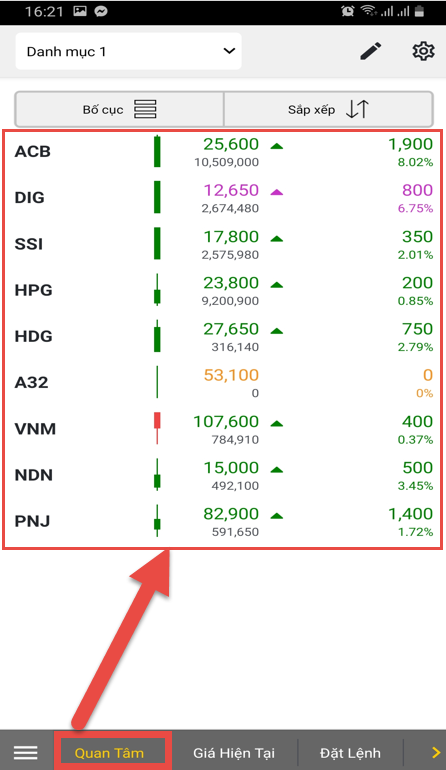Open the hamburger menu icon
446x770 pixels.
pyautogui.click(x=26, y=752)
